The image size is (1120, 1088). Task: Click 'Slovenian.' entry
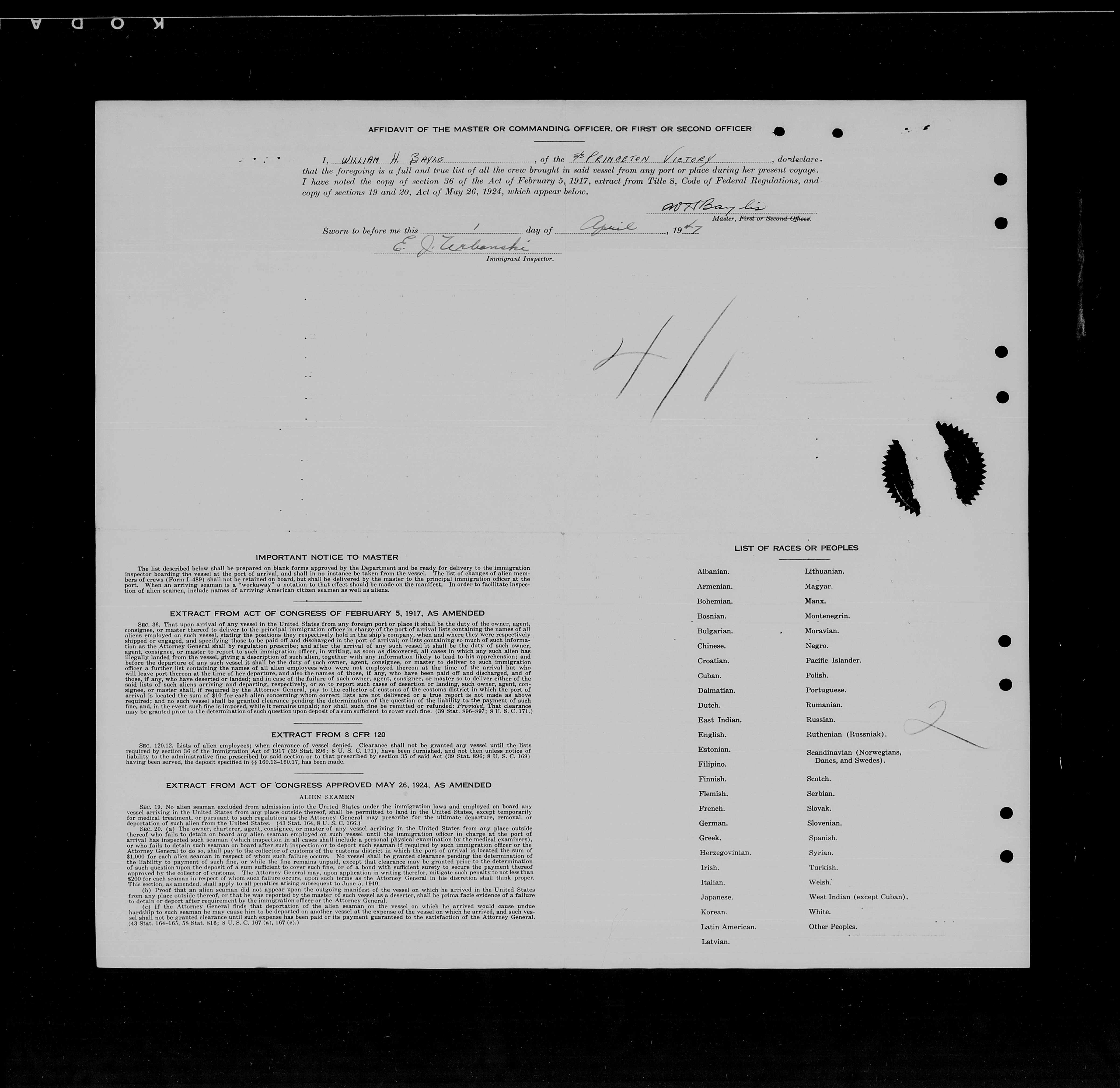point(824,823)
